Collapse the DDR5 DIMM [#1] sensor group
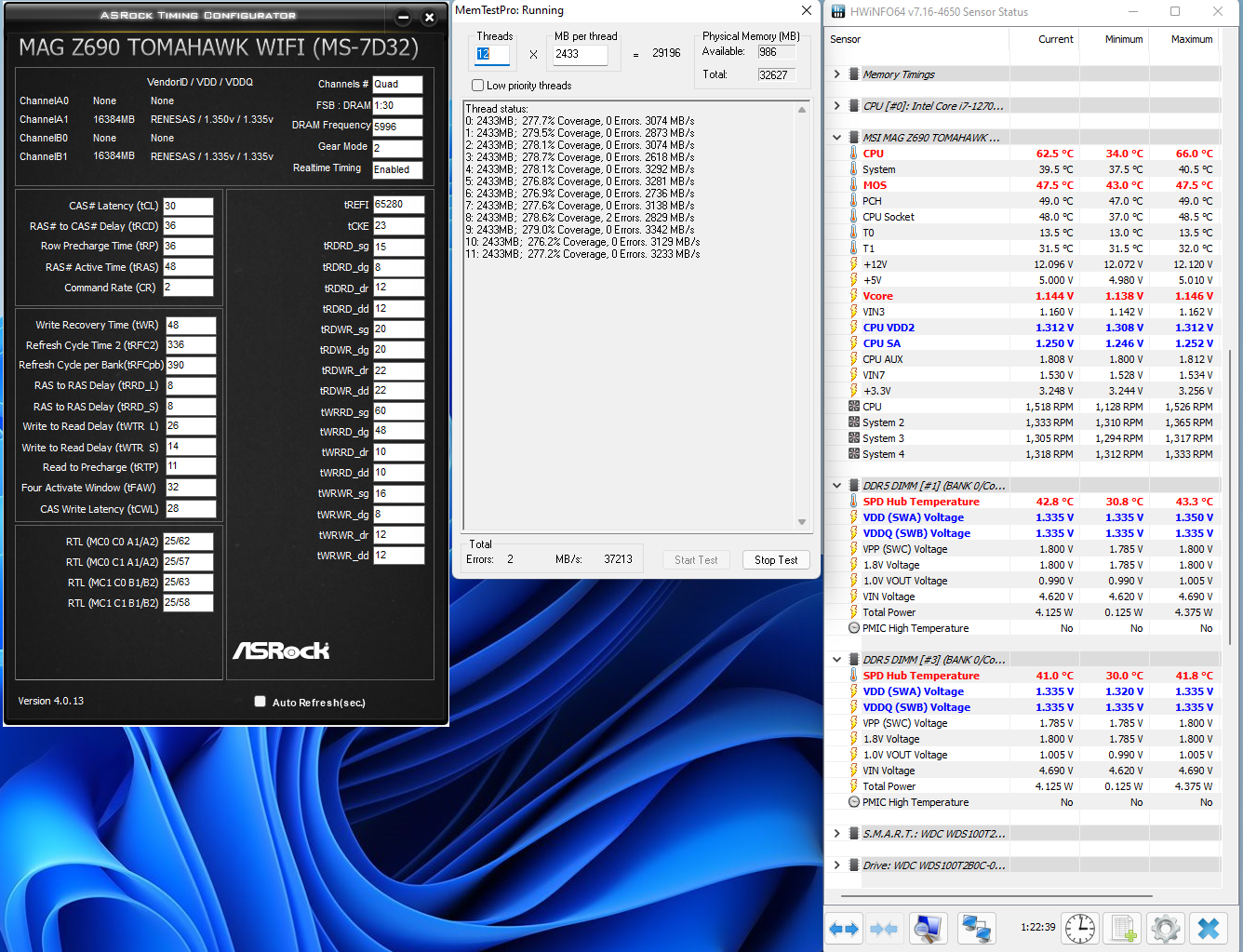Viewport: 1243px width, 952px height. 836,486
